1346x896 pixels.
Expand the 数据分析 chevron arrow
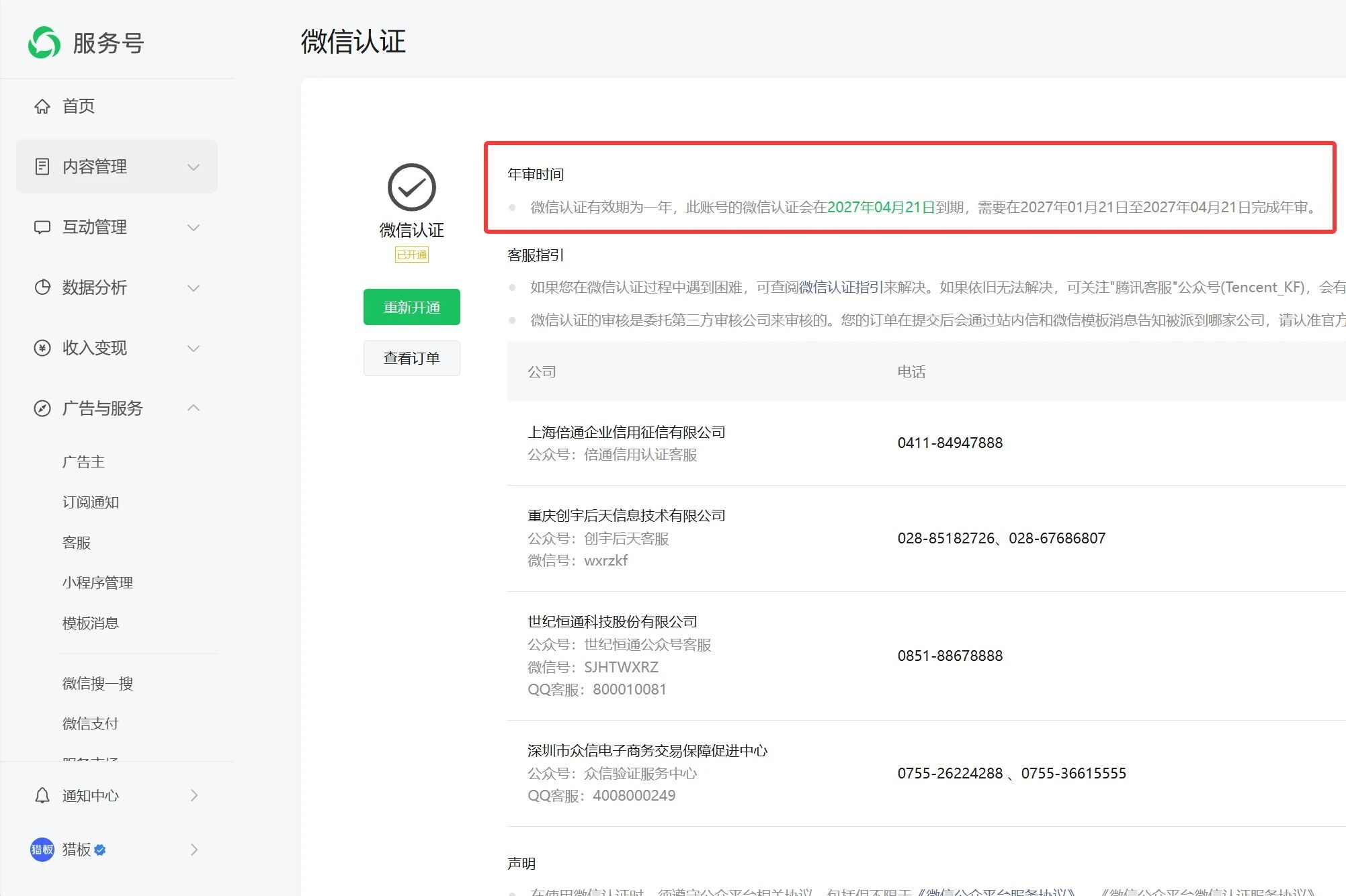(x=194, y=287)
